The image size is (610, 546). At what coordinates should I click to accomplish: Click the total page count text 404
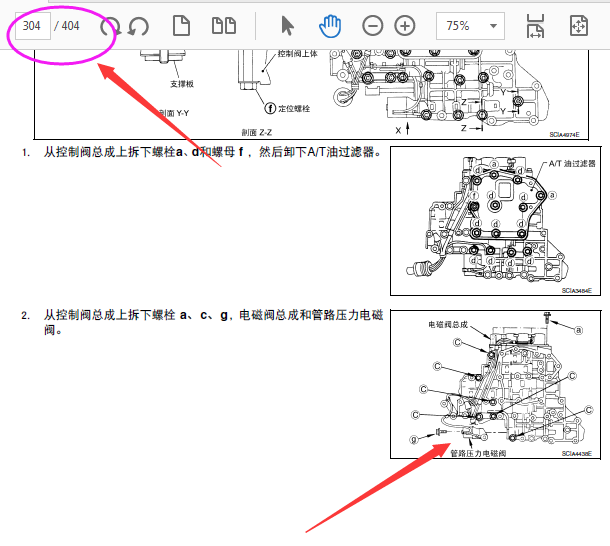pos(70,26)
